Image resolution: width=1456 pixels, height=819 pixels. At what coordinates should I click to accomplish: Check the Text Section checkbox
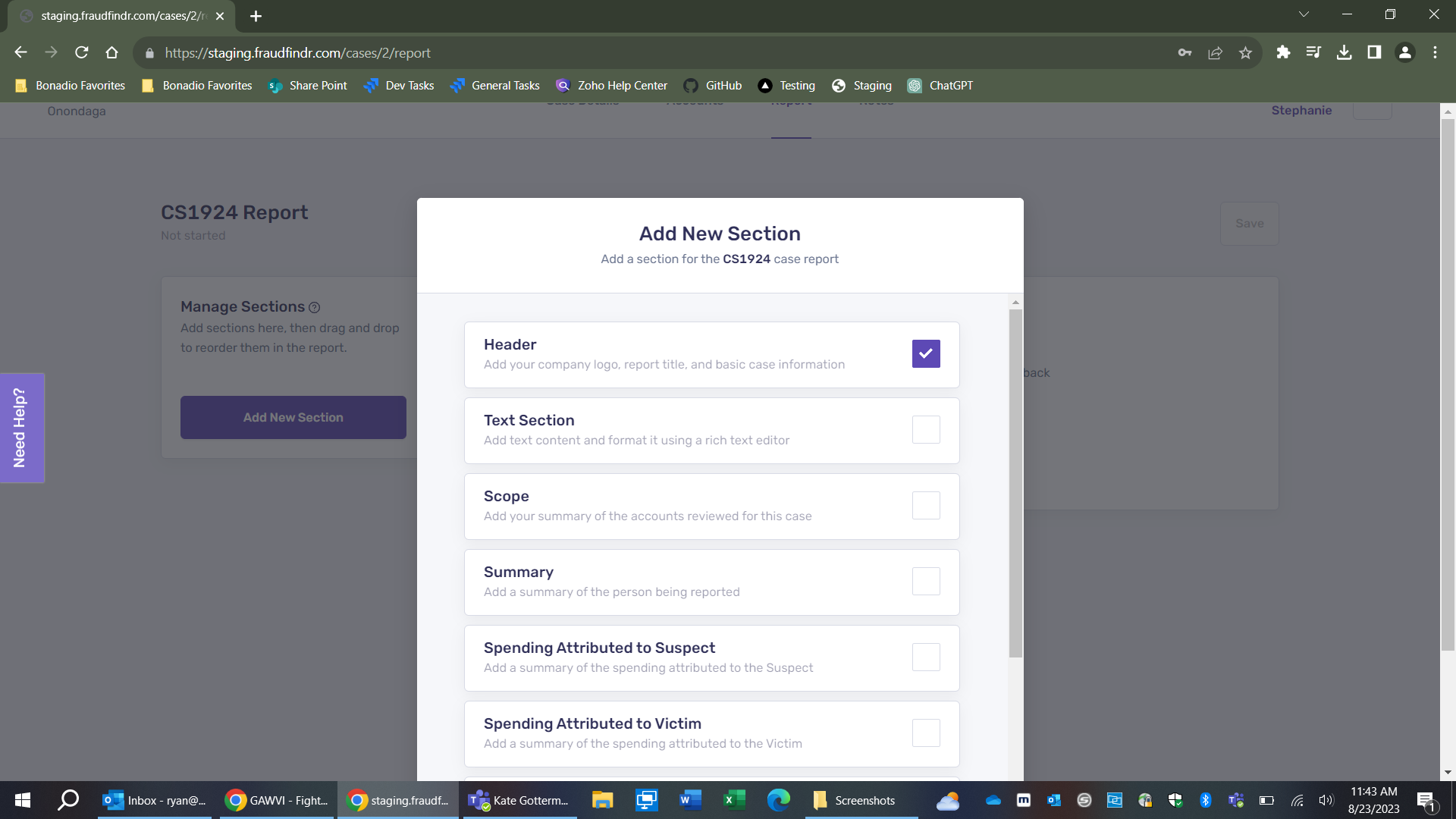tap(926, 429)
